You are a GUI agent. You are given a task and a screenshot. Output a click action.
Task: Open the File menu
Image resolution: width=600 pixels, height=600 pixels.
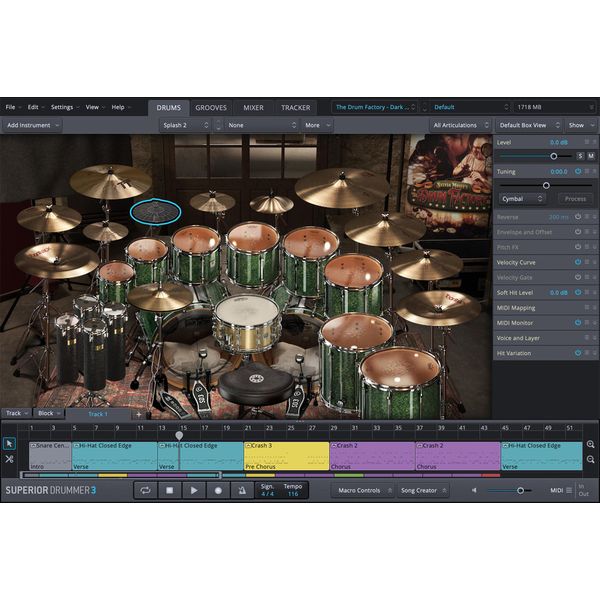13,107
